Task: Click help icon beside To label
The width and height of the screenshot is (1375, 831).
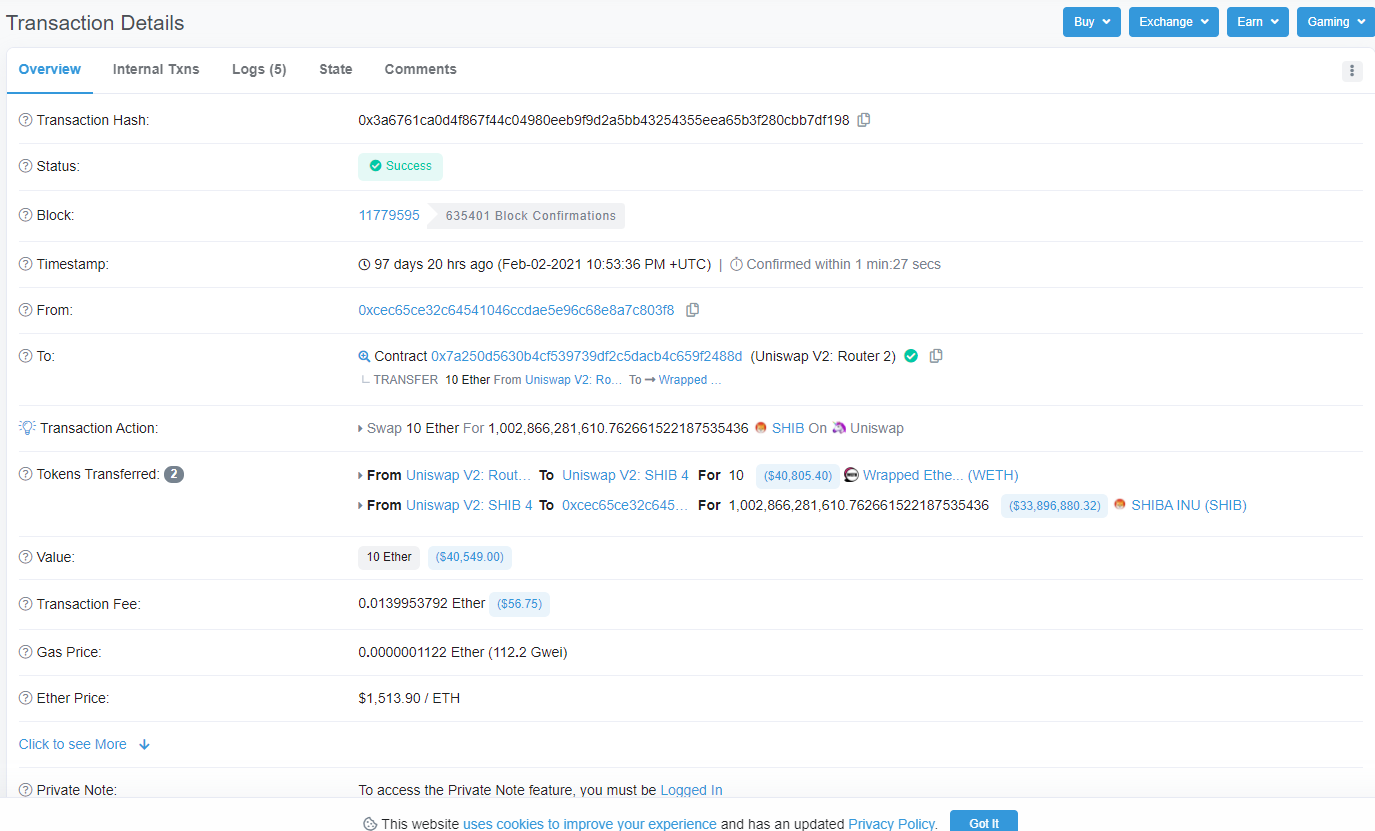Action: pyautogui.click(x=26, y=356)
